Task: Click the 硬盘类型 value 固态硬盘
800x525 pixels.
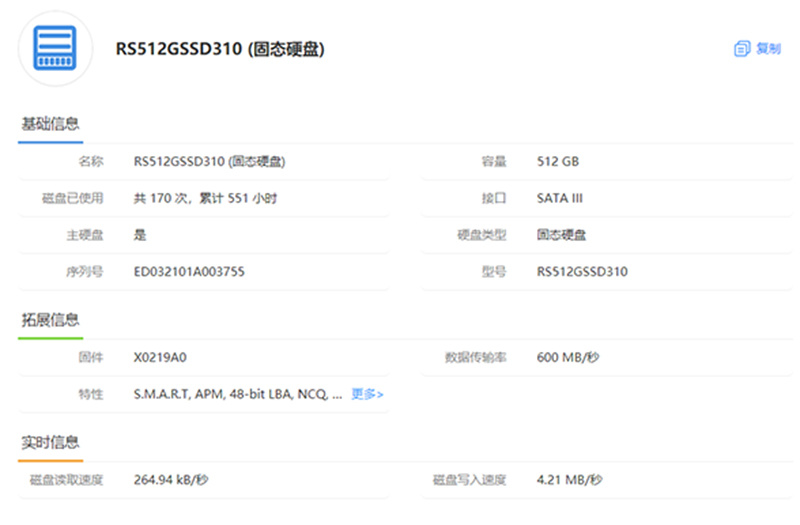Action: [x=561, y=235]
